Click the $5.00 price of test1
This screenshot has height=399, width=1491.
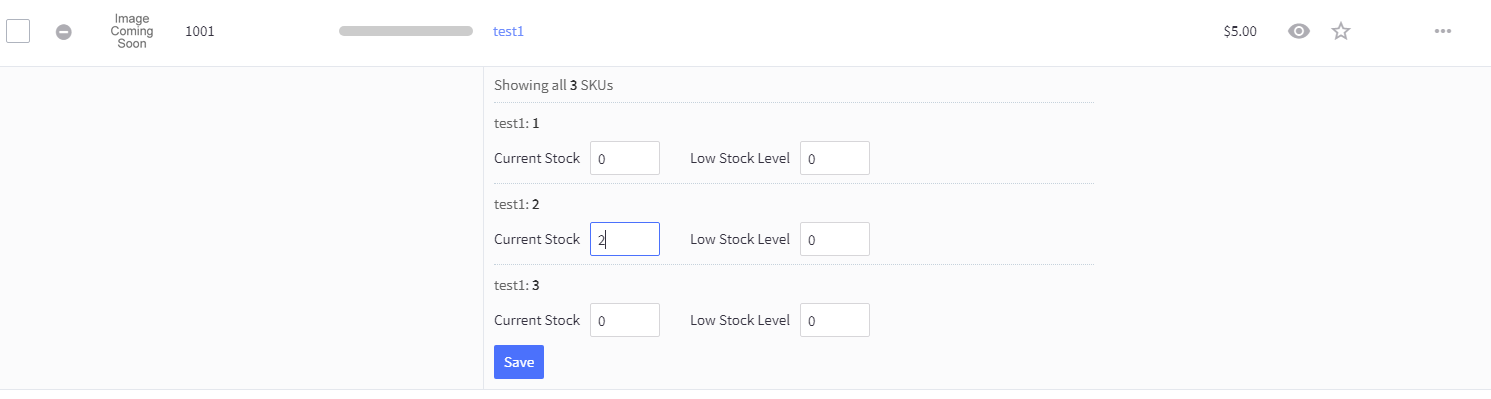click(1240, 31)
